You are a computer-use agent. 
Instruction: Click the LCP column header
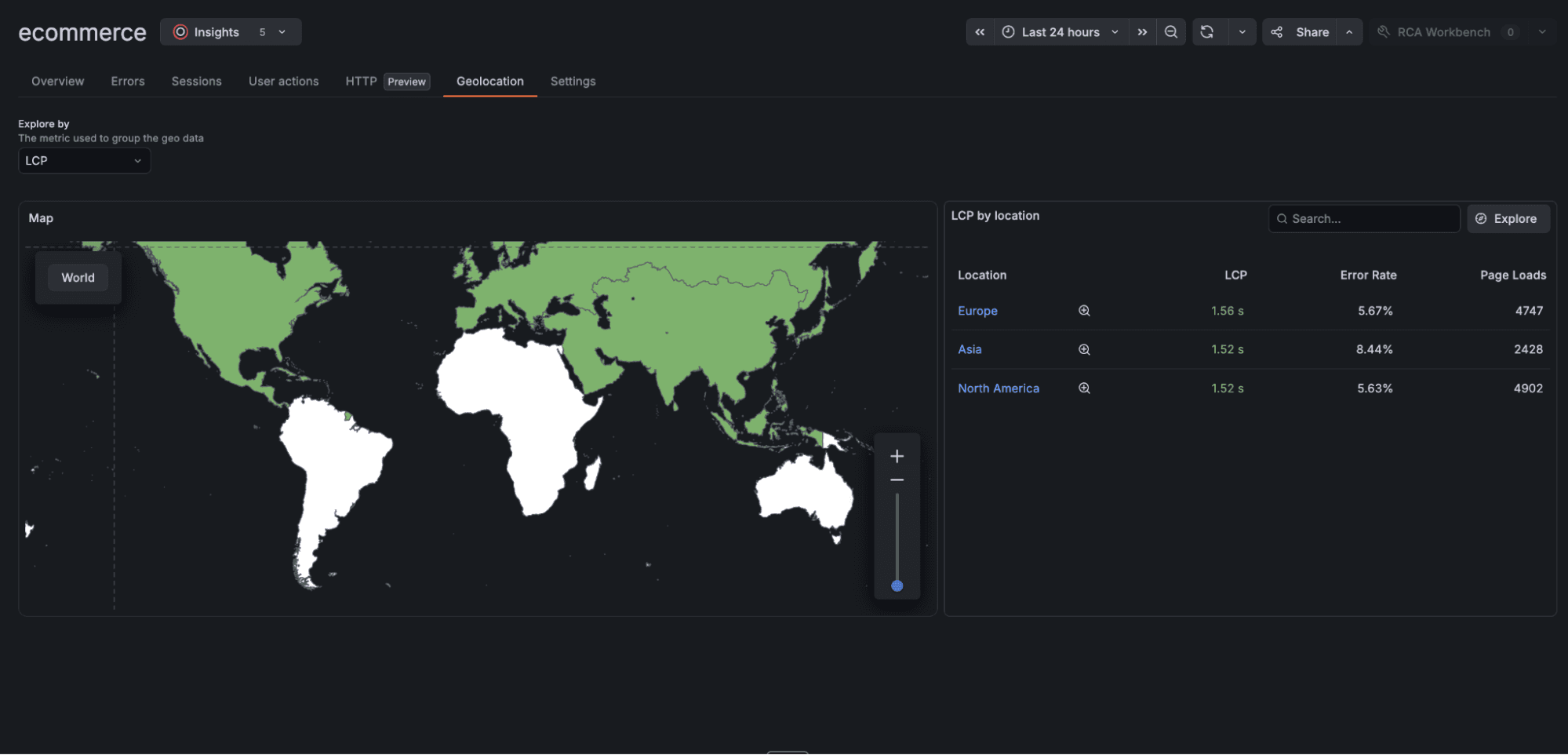click(1235, 275)
